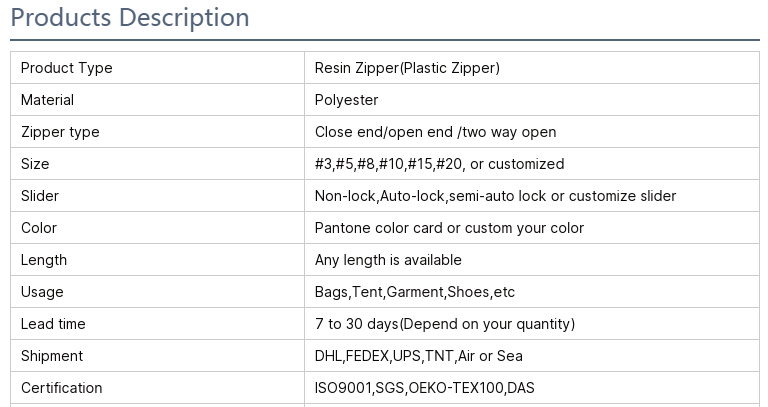This screenshot has height=407, width=768.
Task: Click the Non-lock, Auto-lock slider value
Action: (495, 196)
